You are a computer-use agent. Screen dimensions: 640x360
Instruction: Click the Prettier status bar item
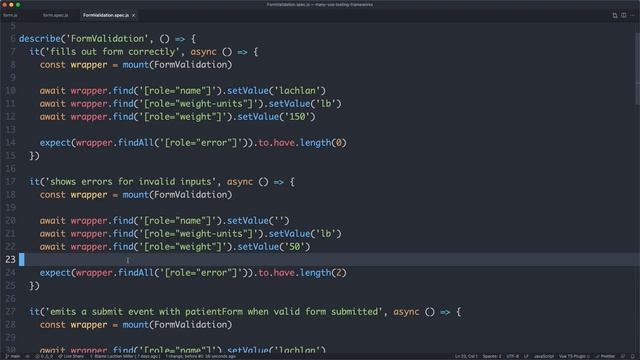[x=605, y=356]
